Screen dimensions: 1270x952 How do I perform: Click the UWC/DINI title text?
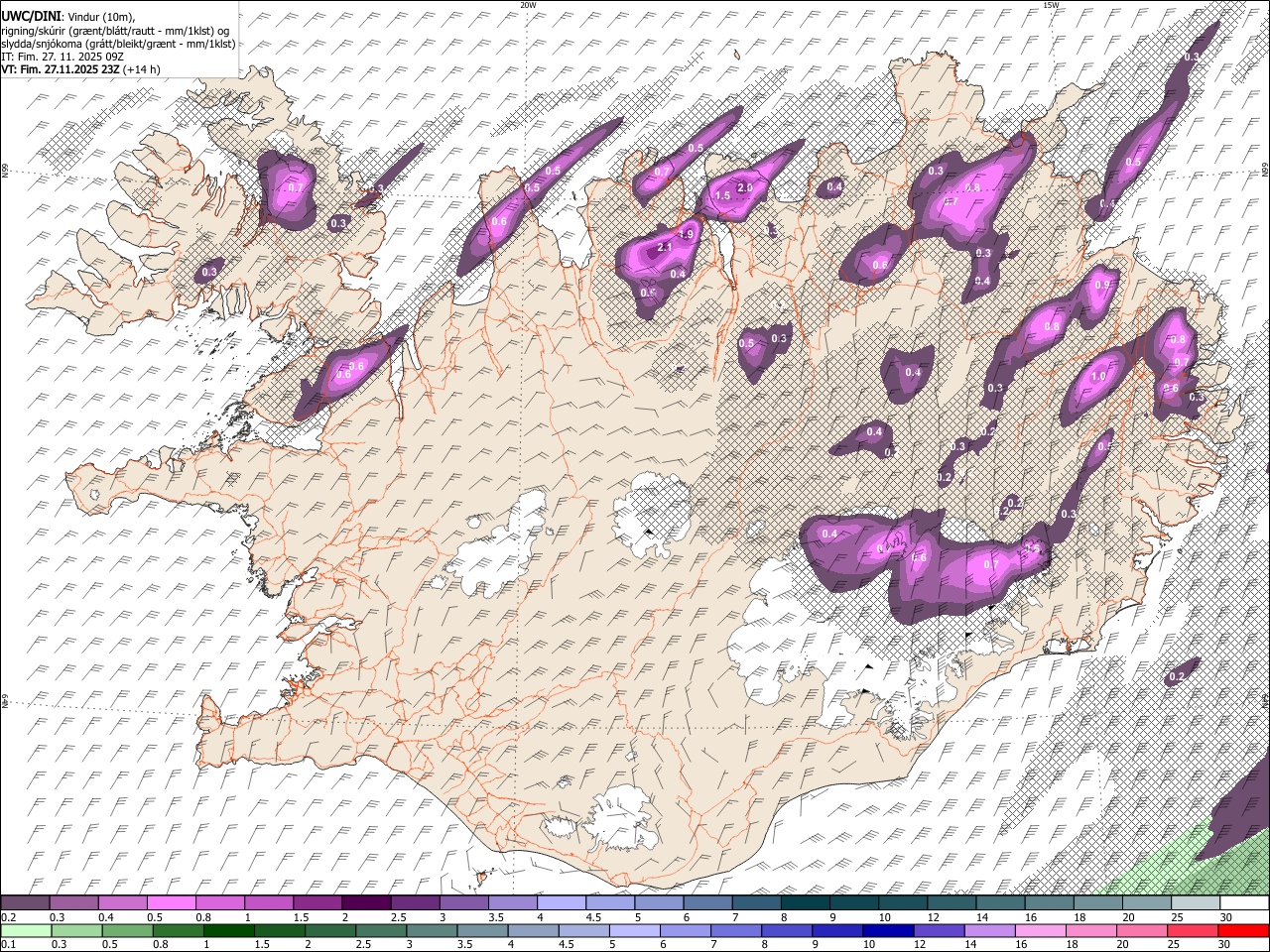point(33,14)
